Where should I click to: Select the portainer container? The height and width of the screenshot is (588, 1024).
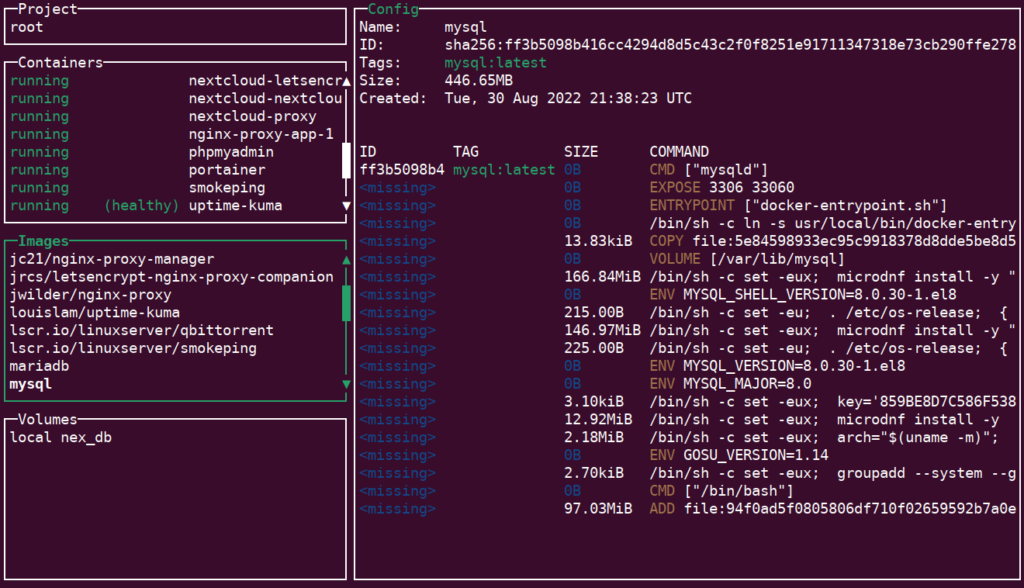click(x=176, y=170)
